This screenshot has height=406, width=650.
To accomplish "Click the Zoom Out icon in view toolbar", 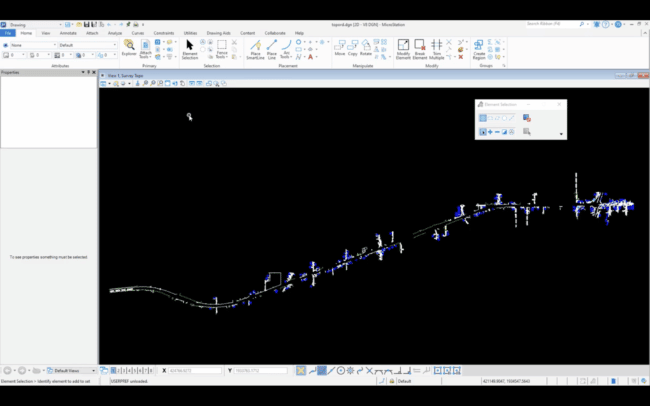I will click(x=153, y=83).
